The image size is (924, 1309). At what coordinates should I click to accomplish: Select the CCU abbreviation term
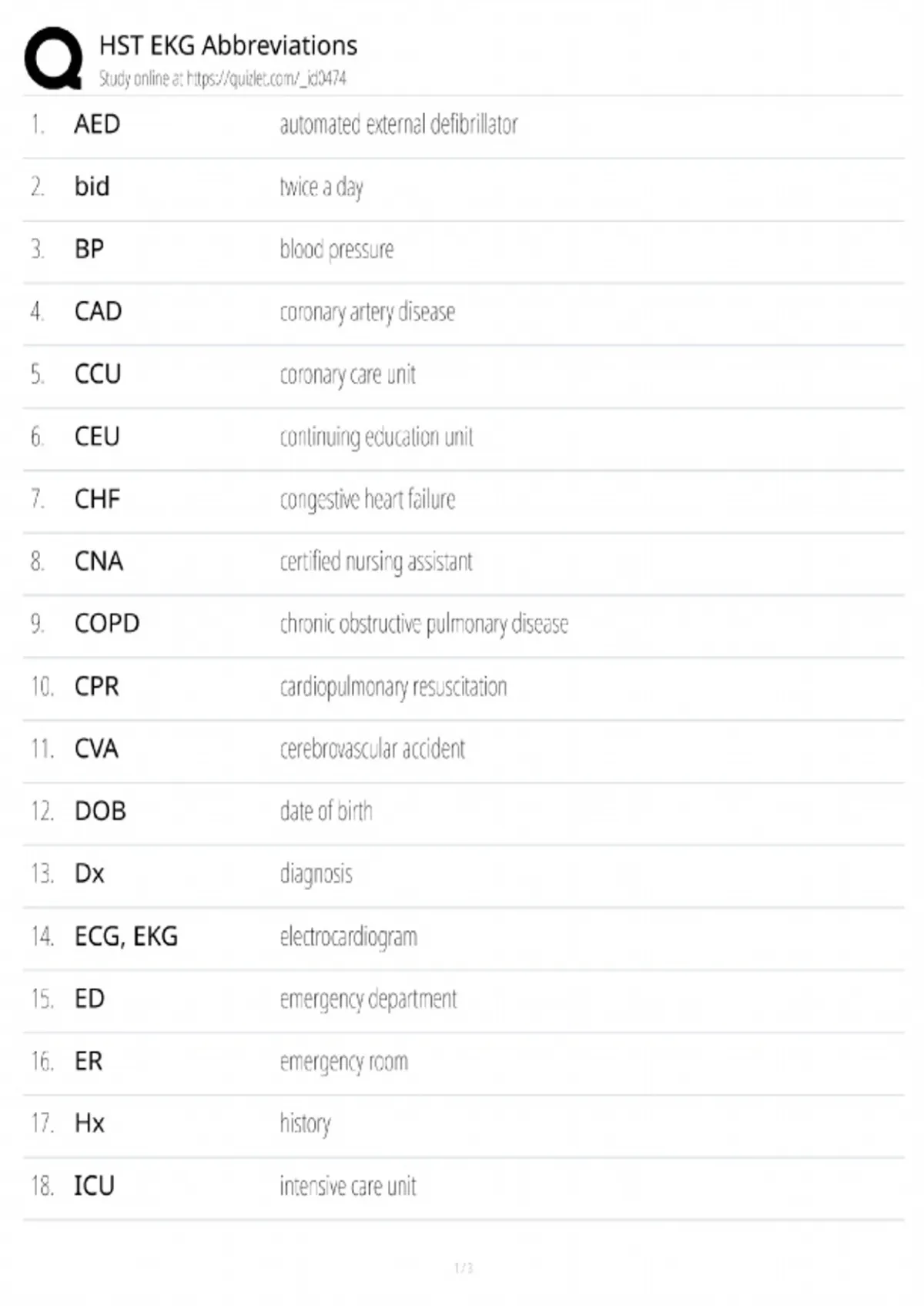pyautogui.click(x=98, y=374)
